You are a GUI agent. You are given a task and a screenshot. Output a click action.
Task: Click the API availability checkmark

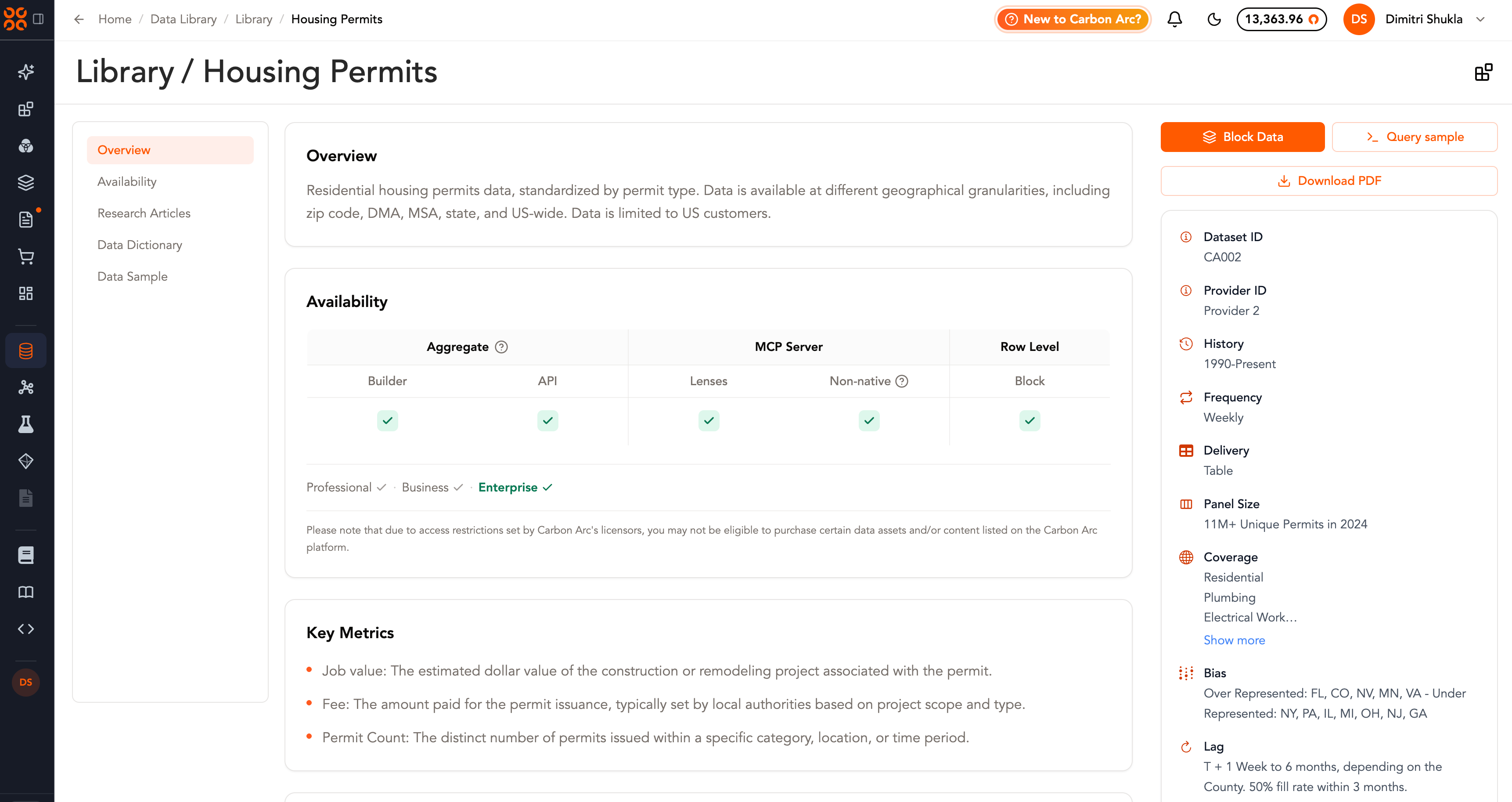pyautogui.click(x=547, y=421)
